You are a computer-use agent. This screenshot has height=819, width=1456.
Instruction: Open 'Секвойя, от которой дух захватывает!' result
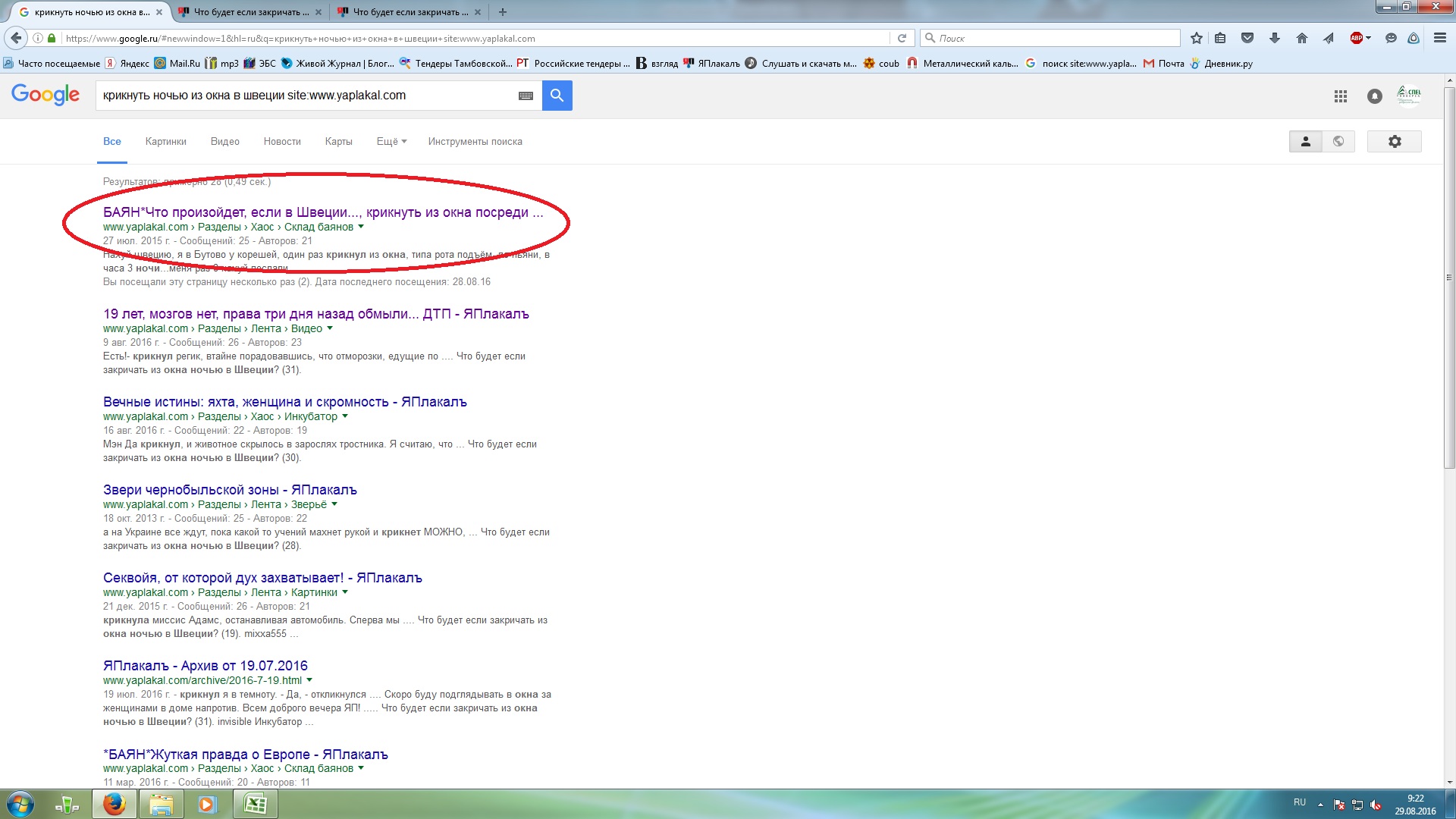coord(262,578)
